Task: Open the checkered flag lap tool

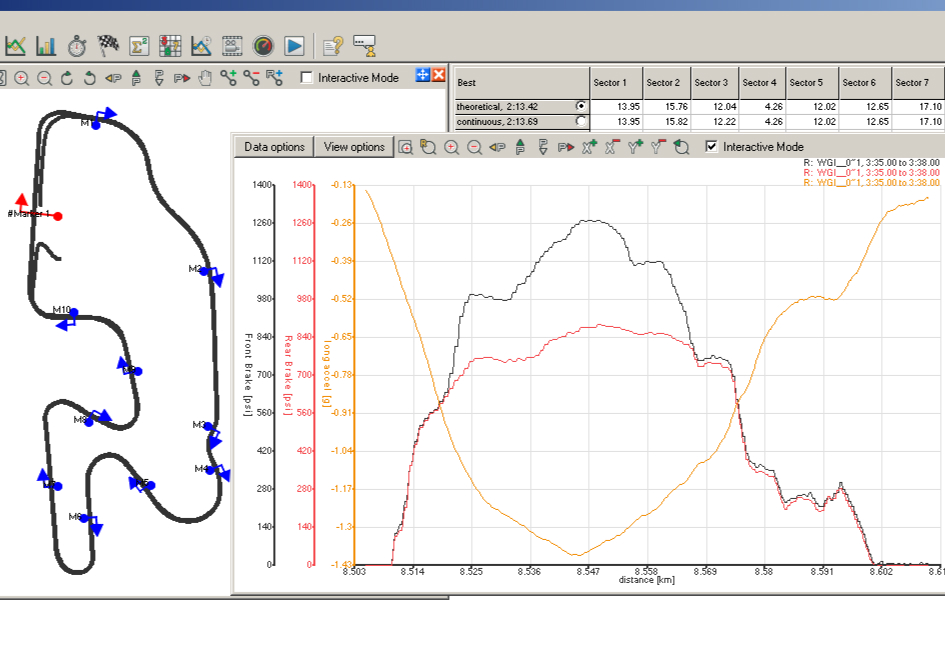Action: [108, 45]
